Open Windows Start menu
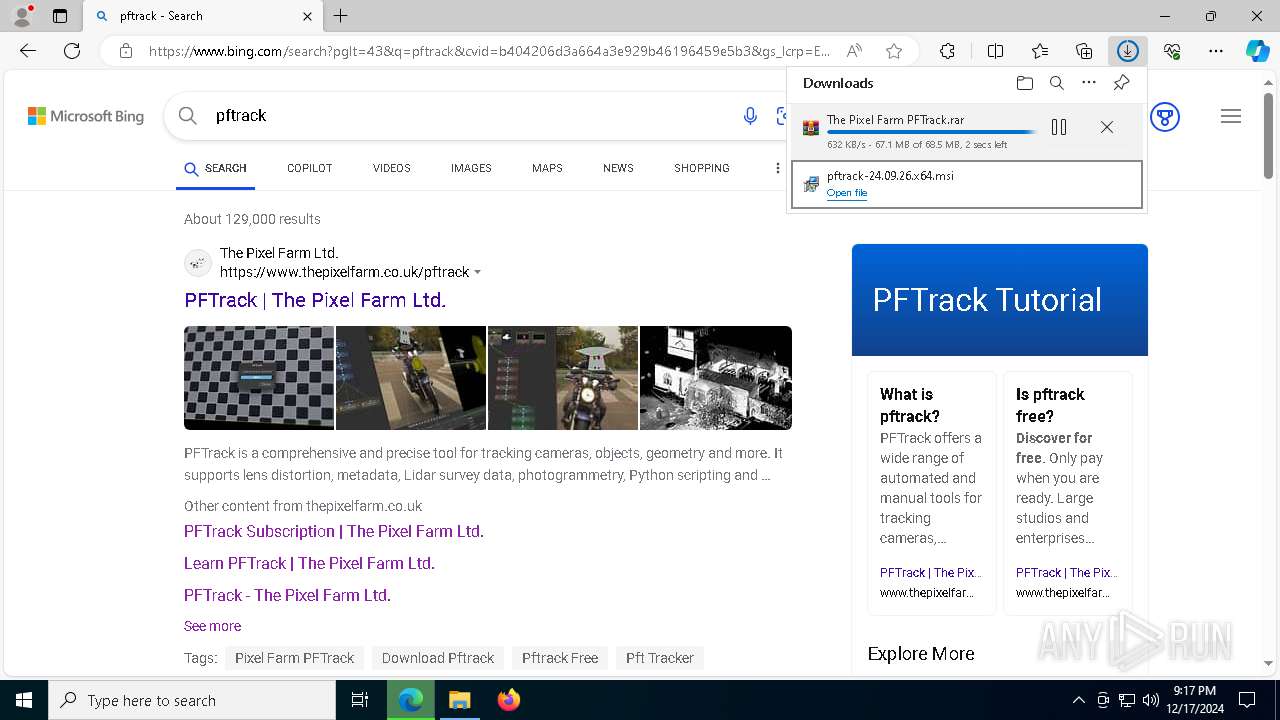The height and width of the screenshot is (720, 1280). [x=24, y=700]
